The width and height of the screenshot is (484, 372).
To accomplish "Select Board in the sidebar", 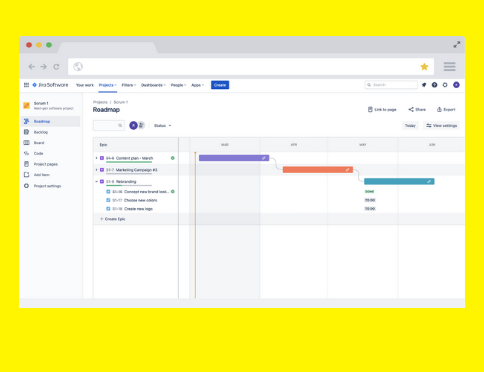I will [x=51, y=143].
